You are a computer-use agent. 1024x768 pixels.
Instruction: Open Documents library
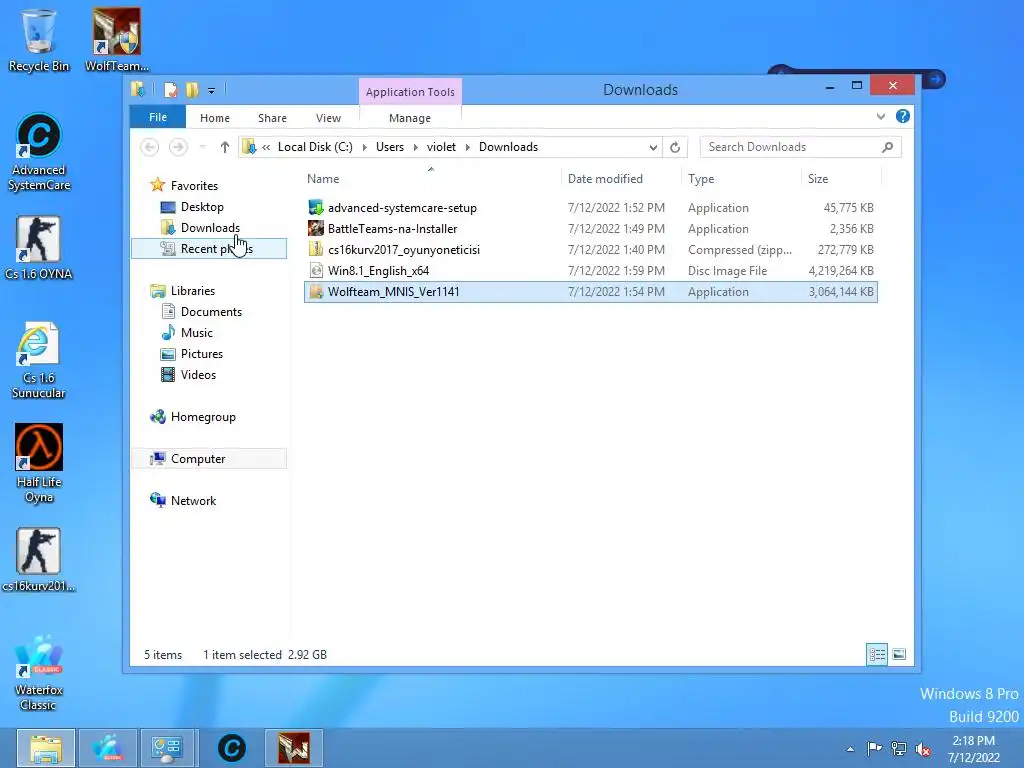[x=211, y=312]
